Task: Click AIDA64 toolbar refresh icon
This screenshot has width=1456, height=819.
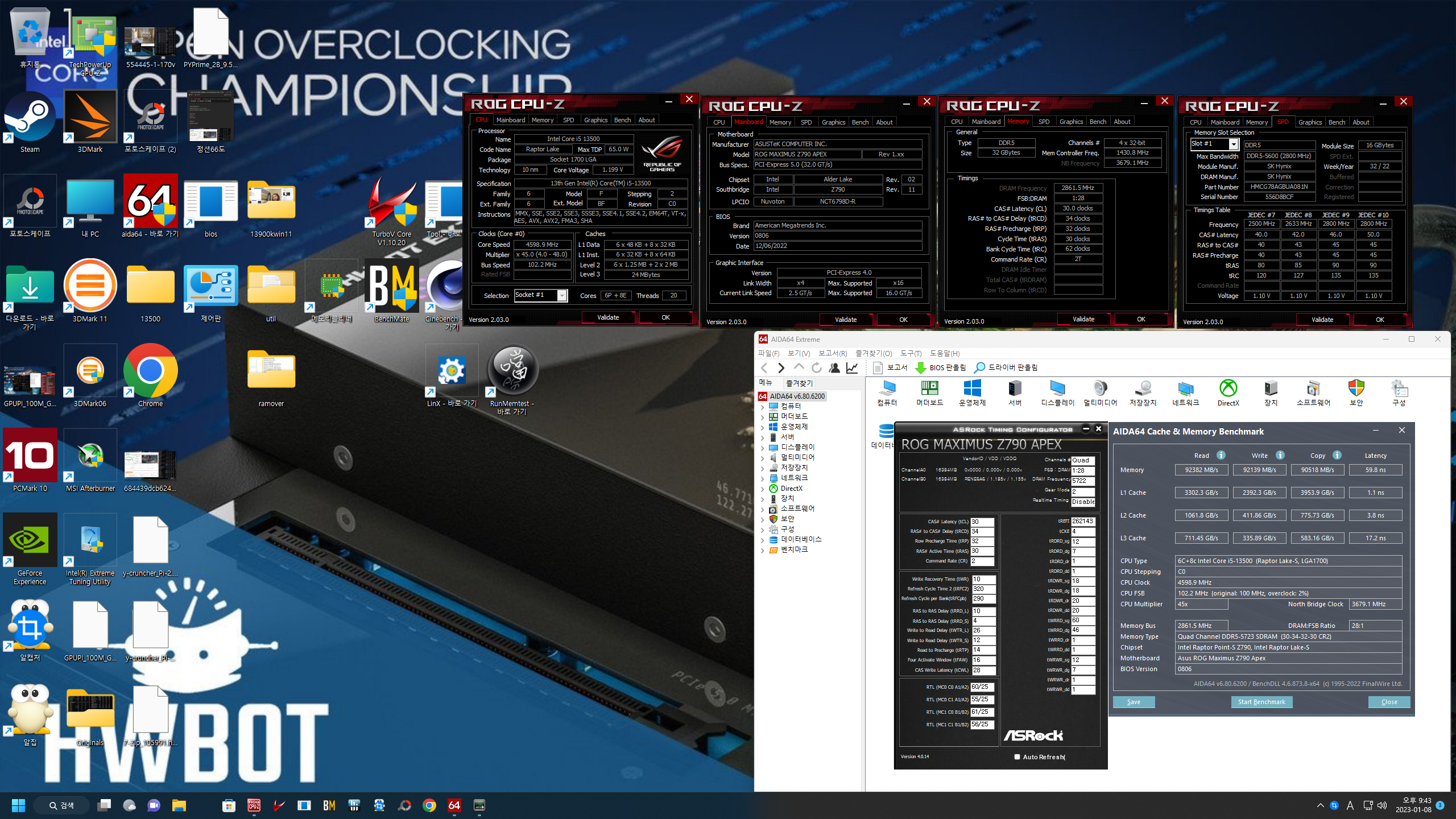Action: (x=816, y=368)
